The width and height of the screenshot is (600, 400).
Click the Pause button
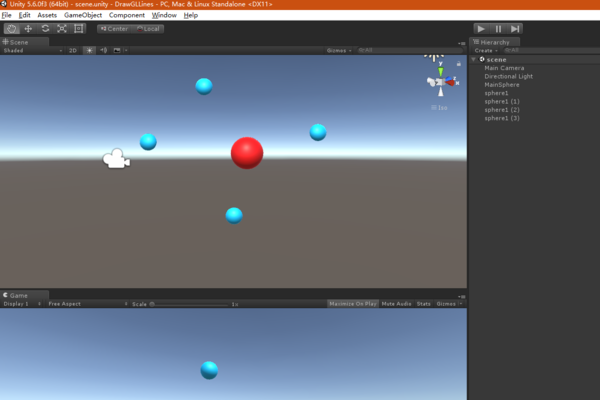pos(498,29)
